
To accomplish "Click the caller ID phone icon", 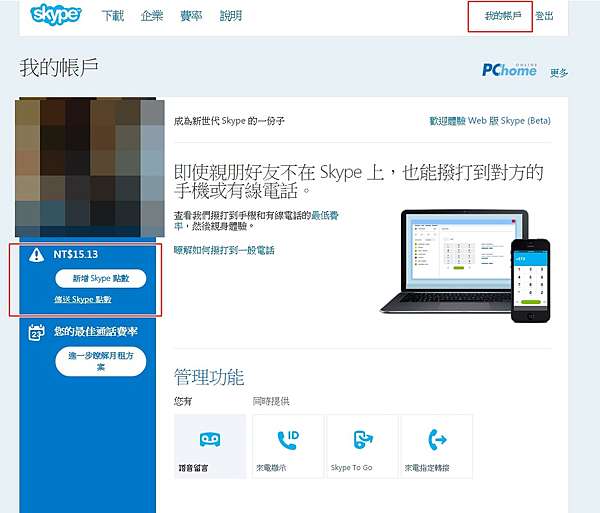I will click(x=288, y=440).
